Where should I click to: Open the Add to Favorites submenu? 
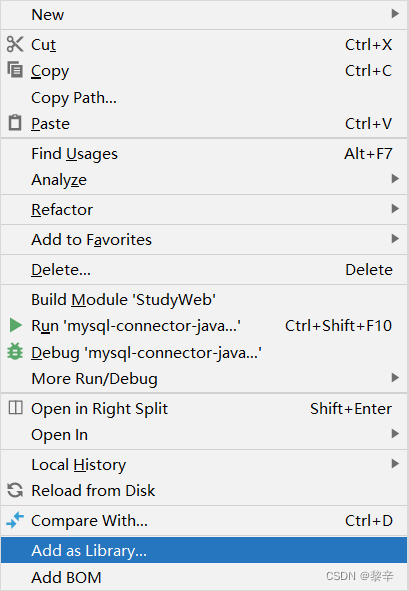click(x=204, y=239)
